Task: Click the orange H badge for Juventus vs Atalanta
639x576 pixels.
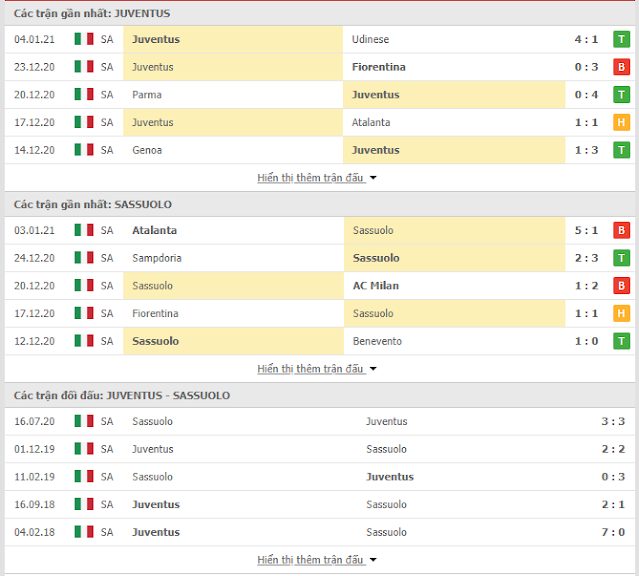Action: 621,123
